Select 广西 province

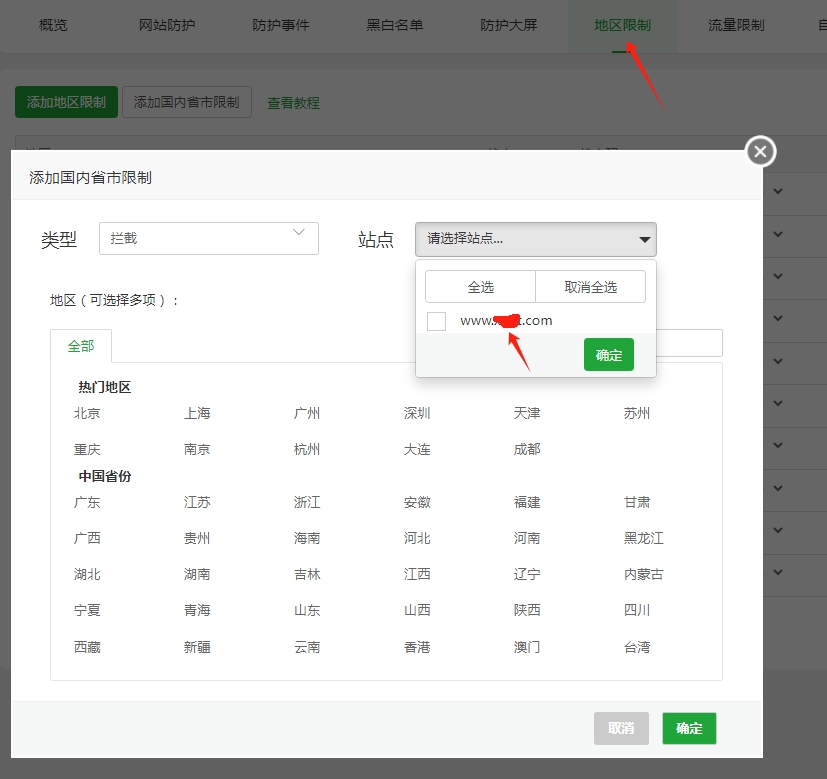(x=87, y=538)
